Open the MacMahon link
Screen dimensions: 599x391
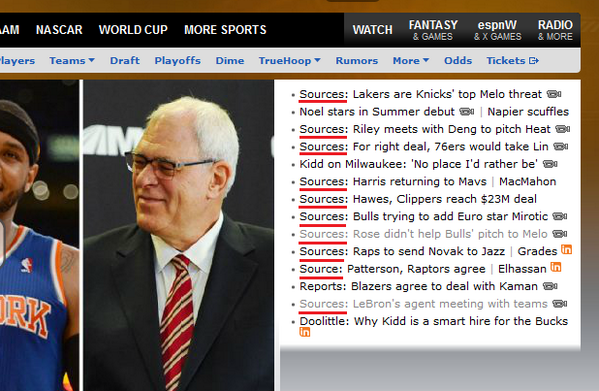528,181
